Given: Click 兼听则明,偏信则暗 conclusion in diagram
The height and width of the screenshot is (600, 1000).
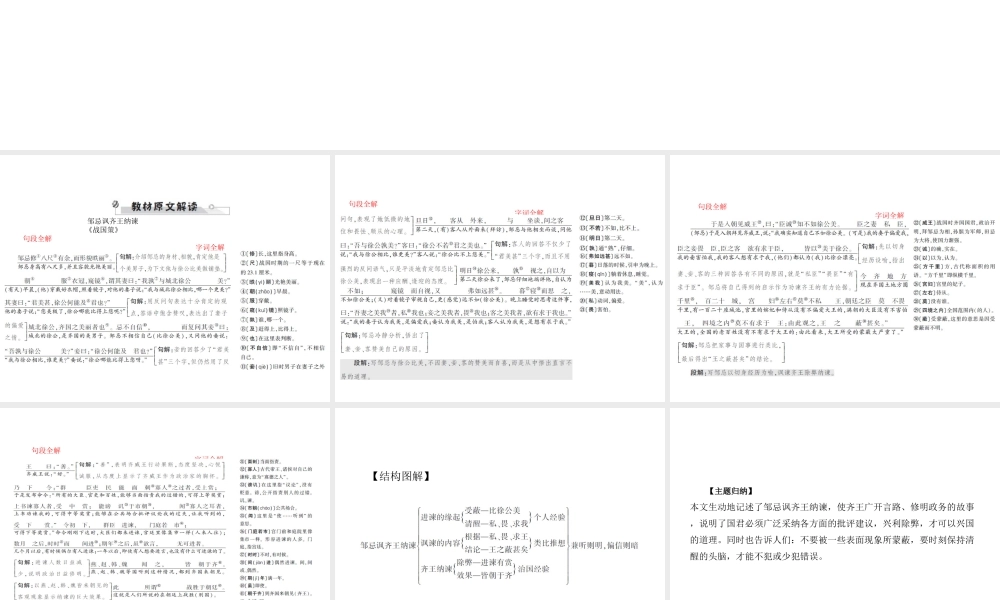Looking at the screenshot, I should pos(605,546).
